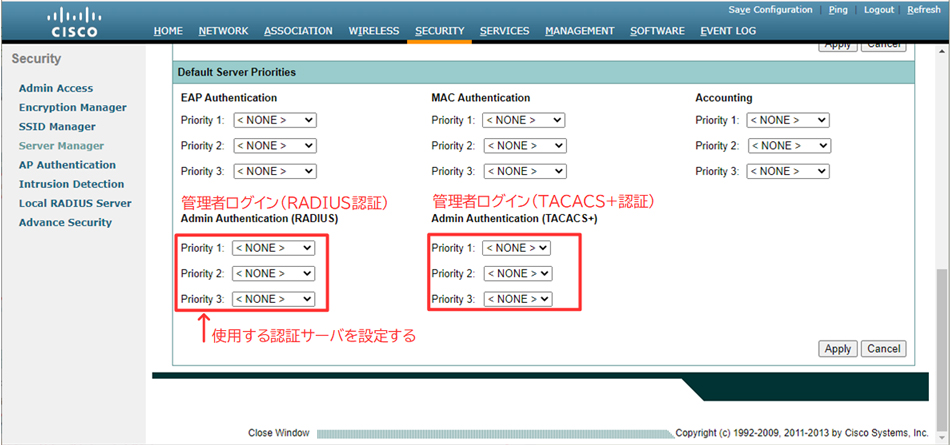Click the bottom Cancel button
This screenshot has height=445, width=950.
click(883, 349)
